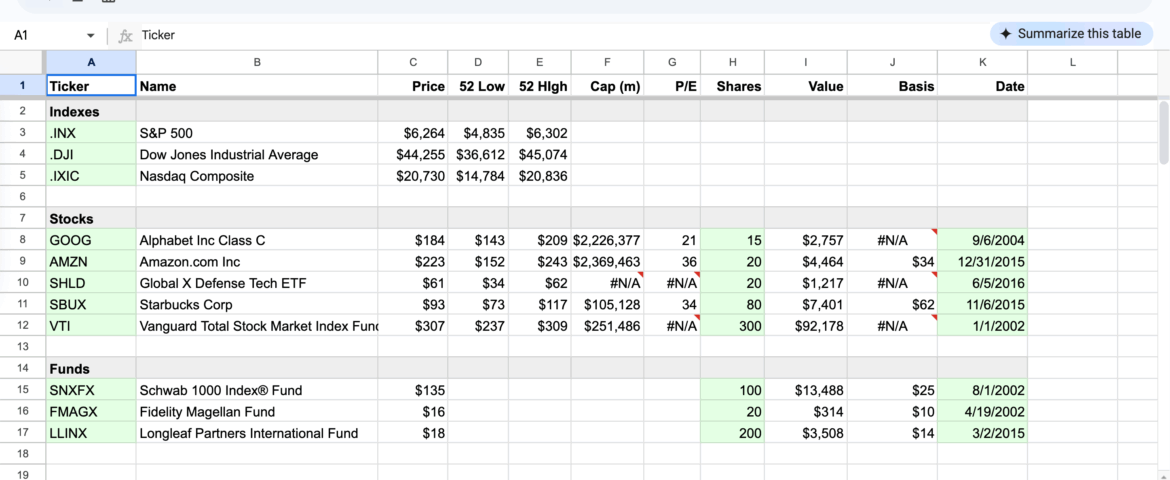This screenshot has height=480, width=1170.
Task: Click the Alphabet Inc Class C cell
Action: [257, 240]
